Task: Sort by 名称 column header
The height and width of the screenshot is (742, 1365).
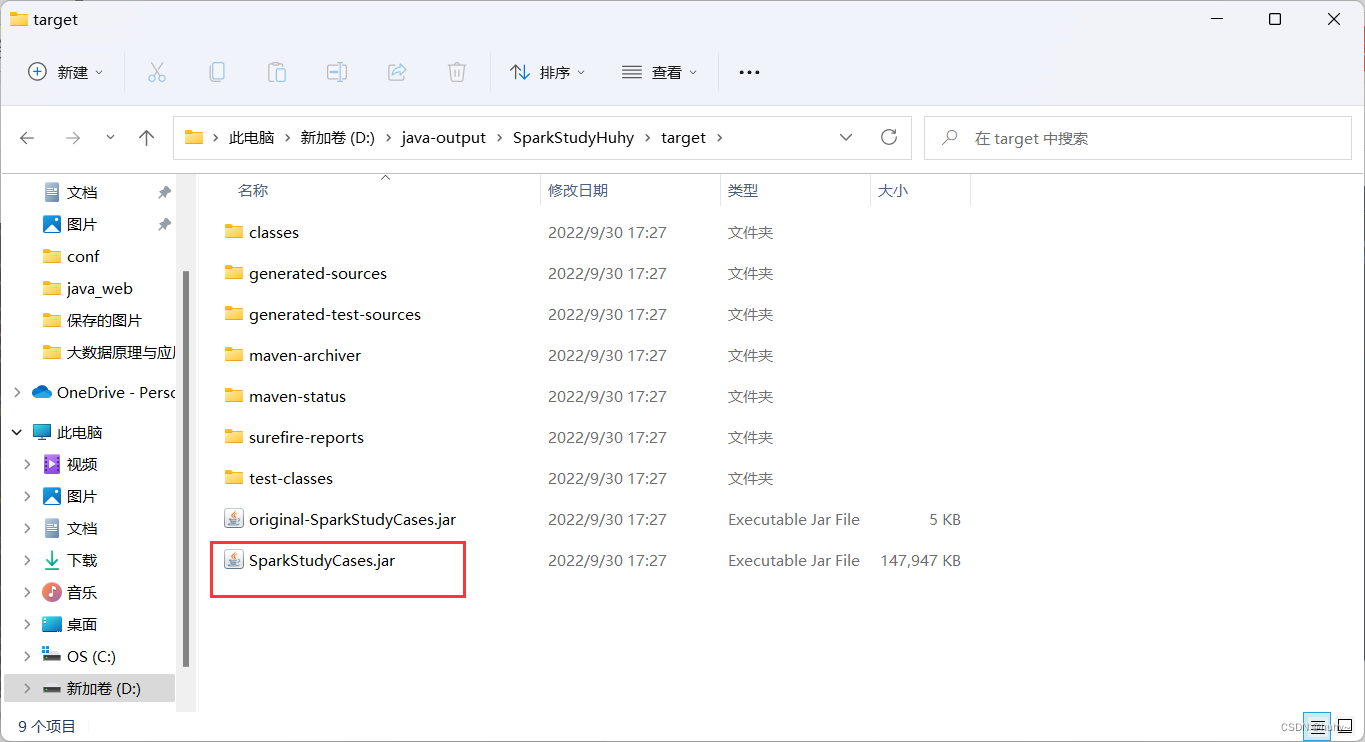Action: (x=253, y=190)
